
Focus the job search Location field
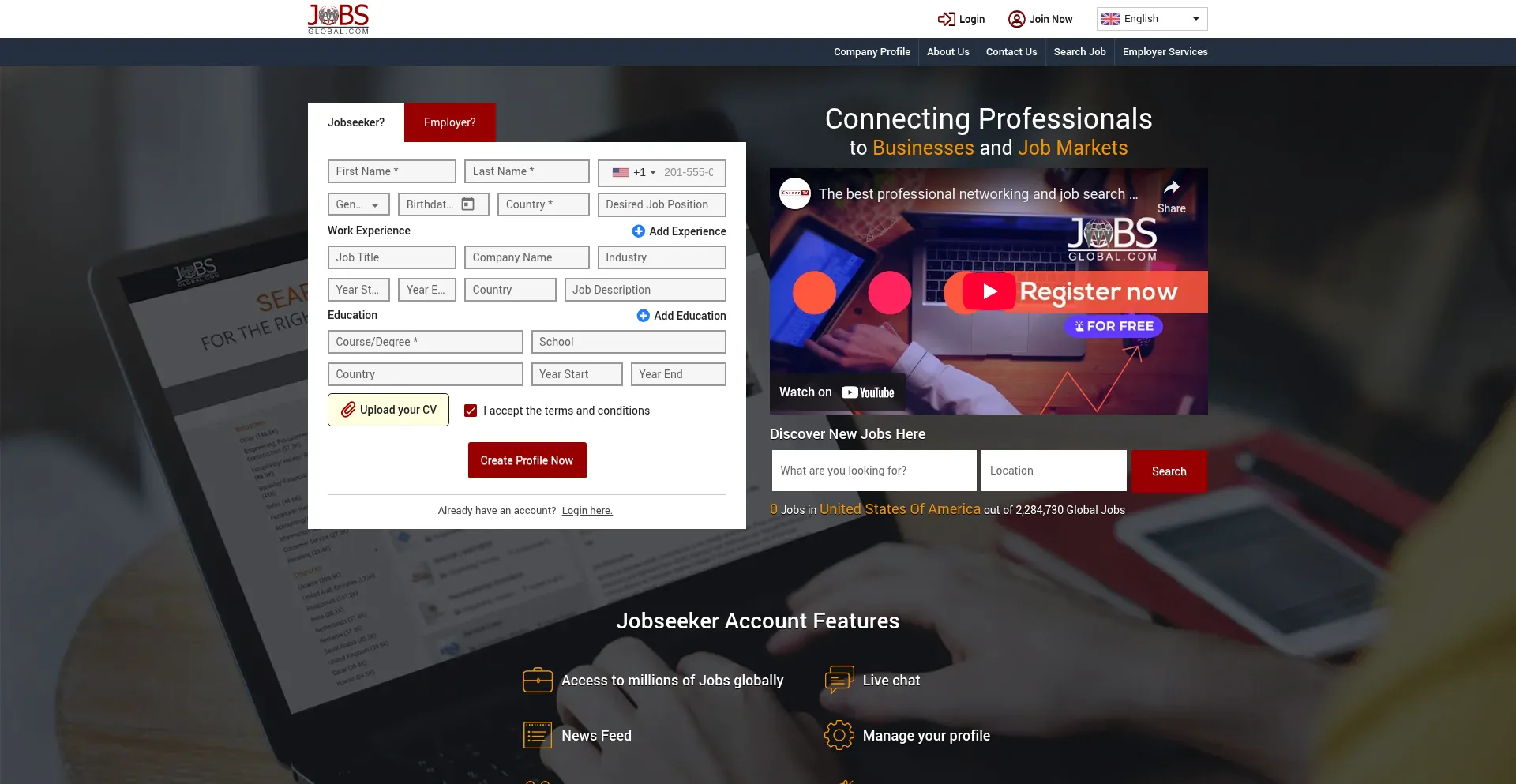coord(1053,471)
